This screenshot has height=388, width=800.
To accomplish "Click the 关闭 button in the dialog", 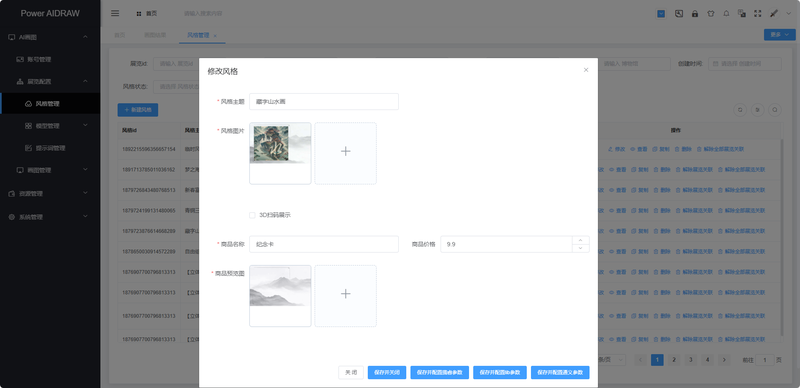I will pos(351,372).
